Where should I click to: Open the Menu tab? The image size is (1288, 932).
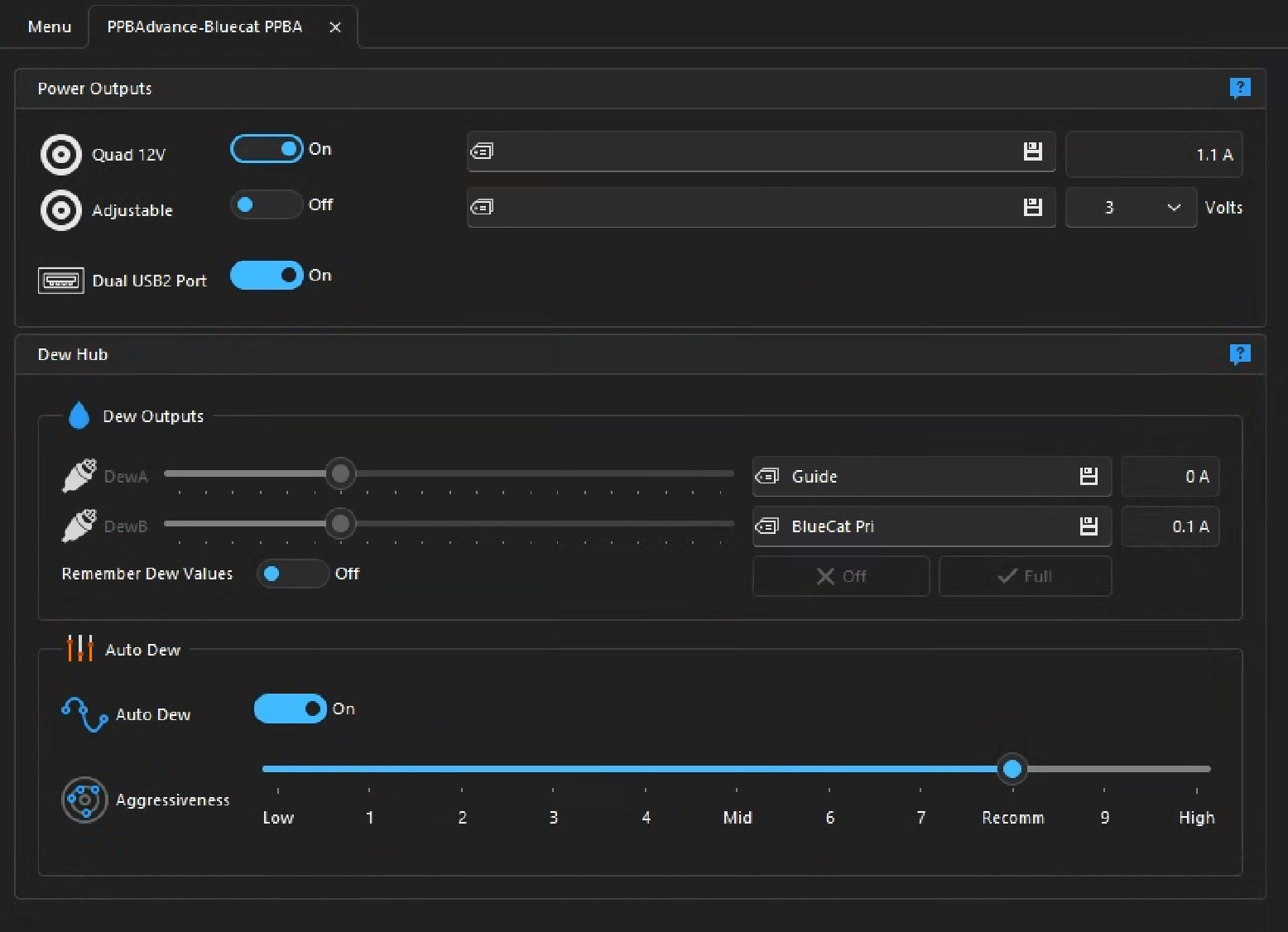coord(50,26)
